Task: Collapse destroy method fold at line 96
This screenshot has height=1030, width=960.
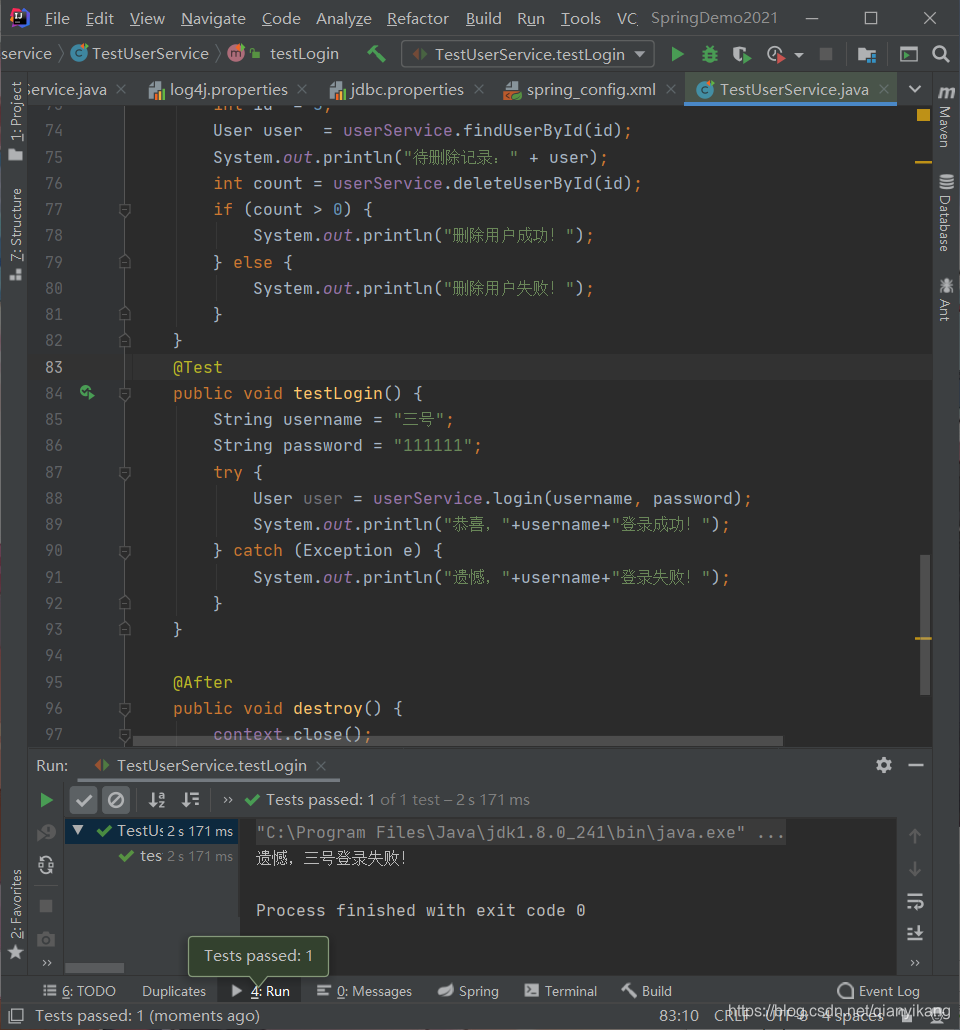Action: click(124, 709)
